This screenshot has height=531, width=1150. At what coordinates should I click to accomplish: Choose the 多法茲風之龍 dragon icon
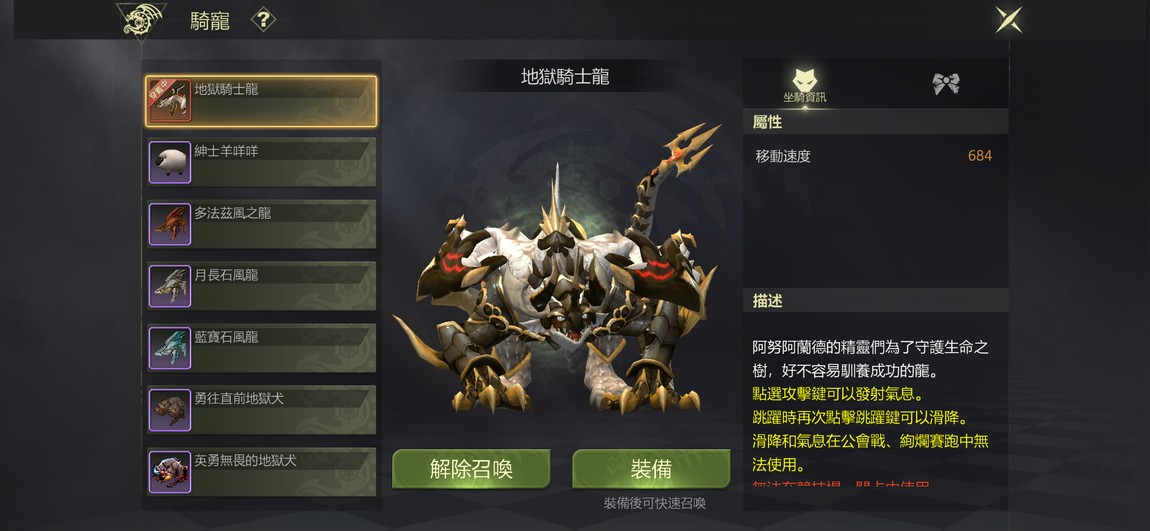point(170,224)
